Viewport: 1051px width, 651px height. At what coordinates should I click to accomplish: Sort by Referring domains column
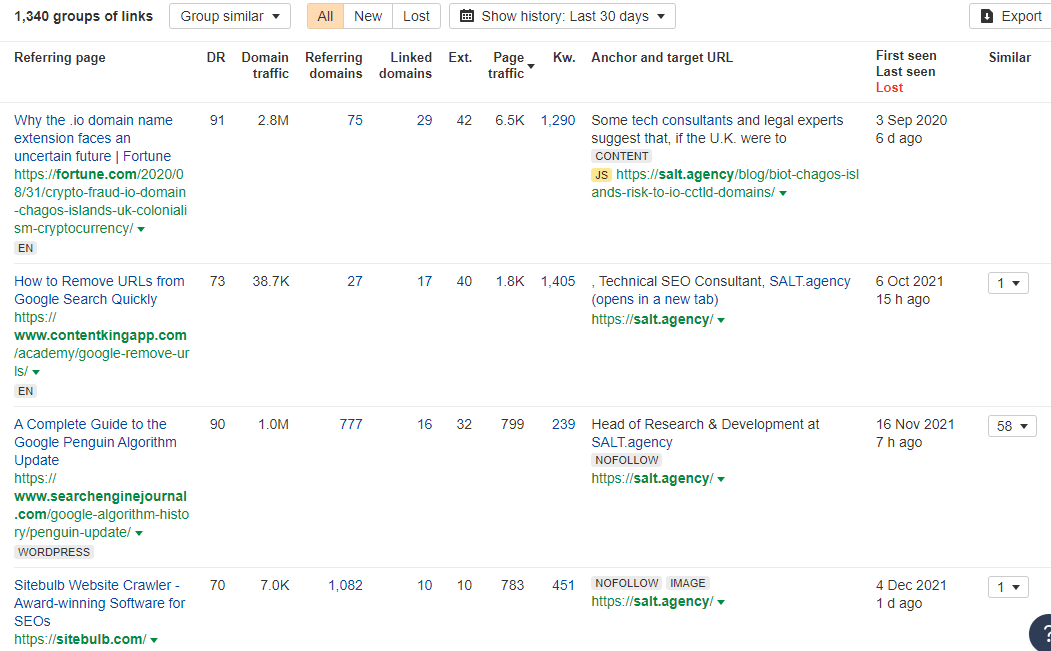click(334, 66)
